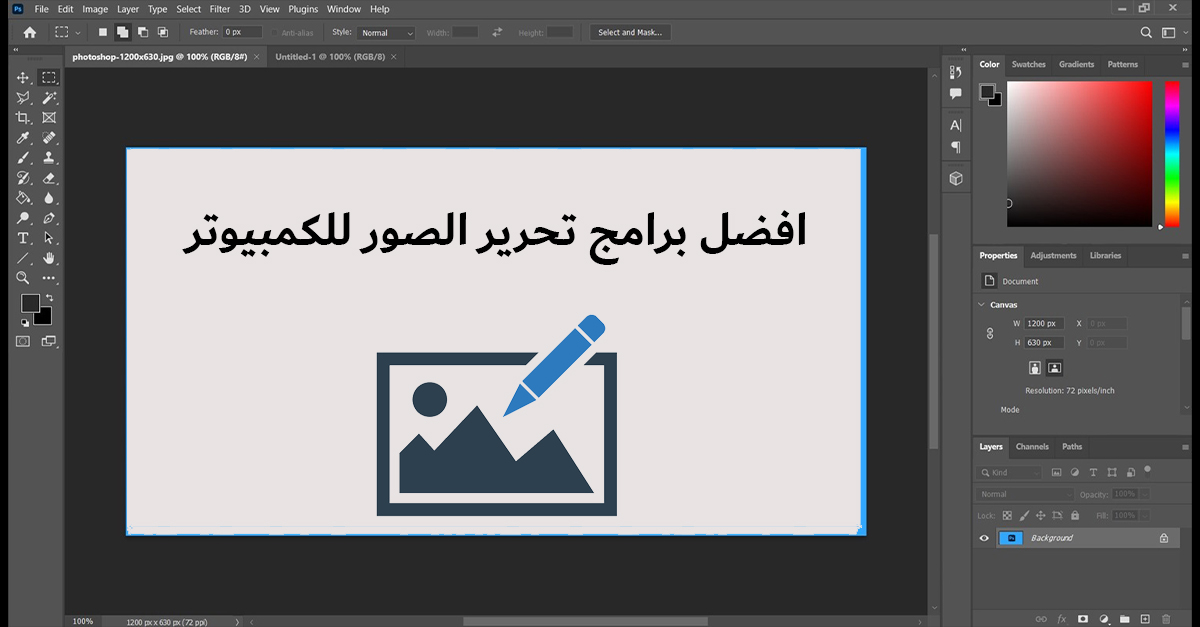The image size is (1200, 627).
Task: Toggle the Anti-alias checkbox
Action: coord(274,33)
